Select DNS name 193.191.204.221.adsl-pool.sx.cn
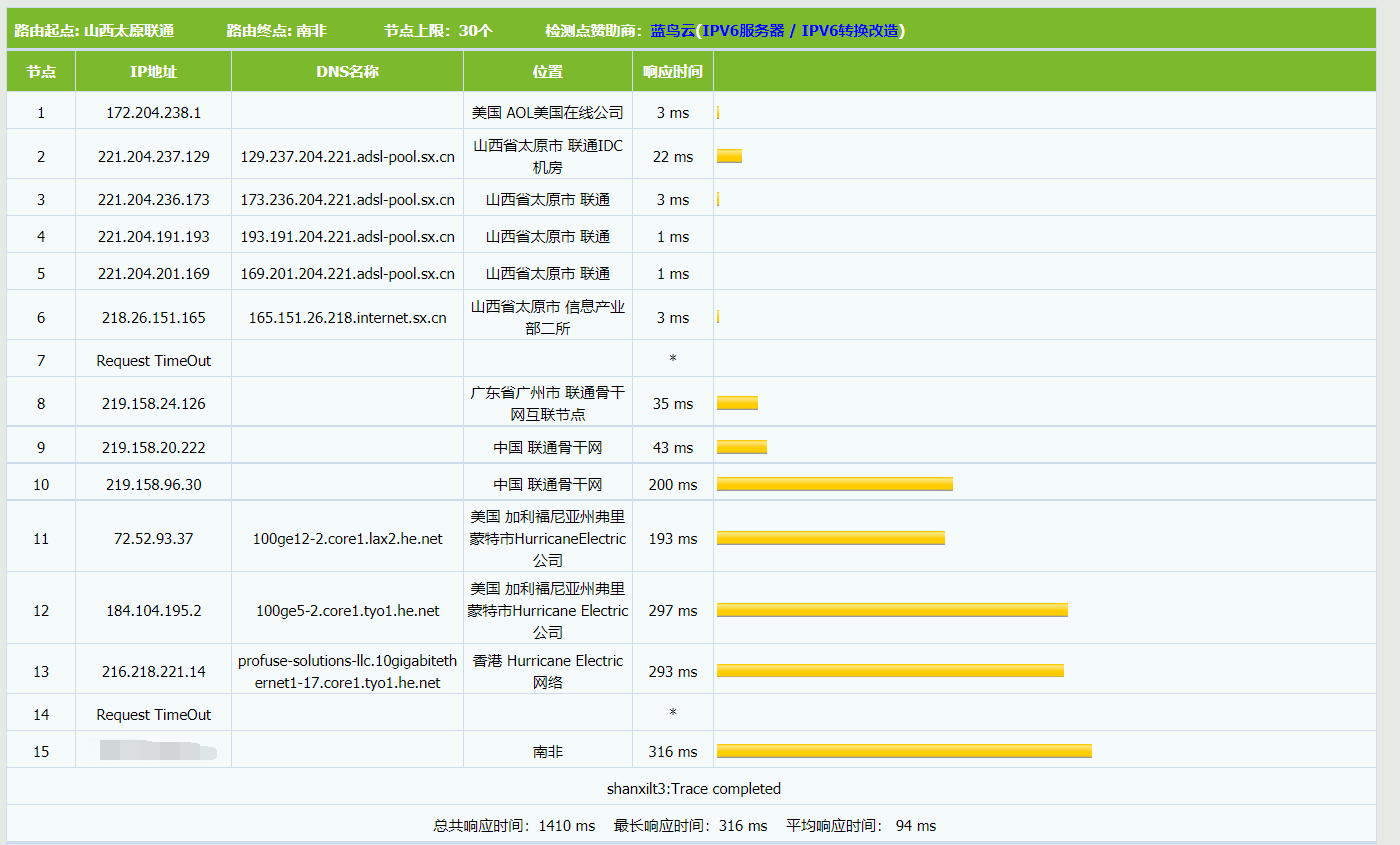The width and height of the screenshot is (1400, 845). (347, 237)
